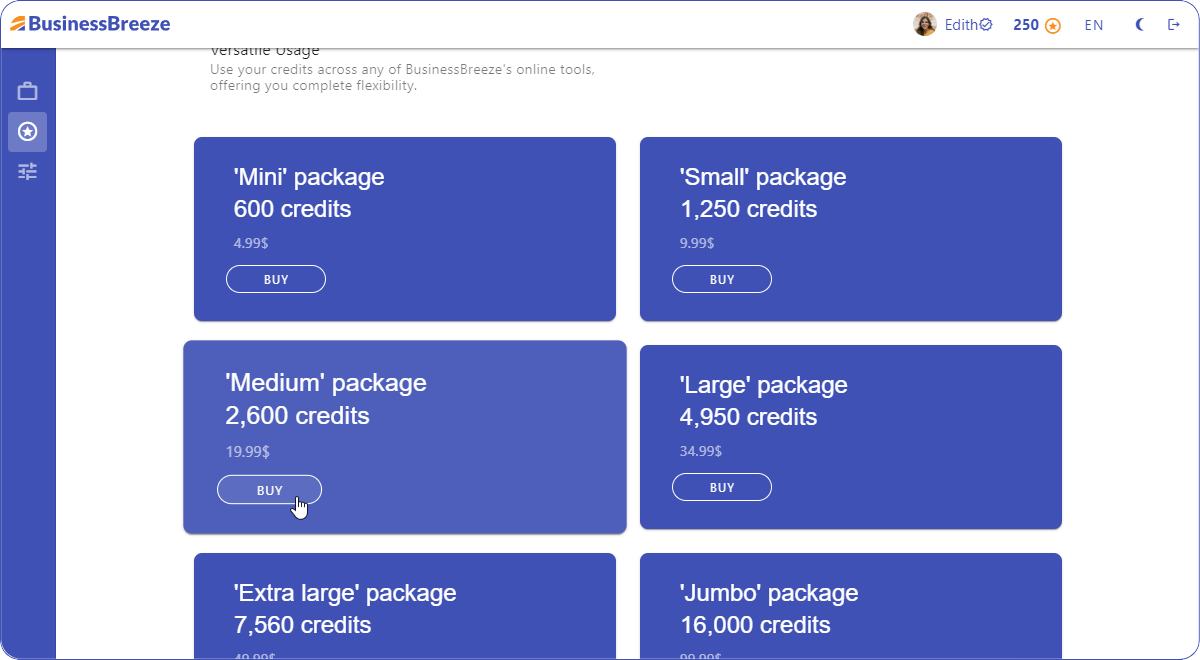Open the sliders settings icon in the sidebar
Image resolution: width=1200 pixels, height=660 pixels.
[27, 171]
